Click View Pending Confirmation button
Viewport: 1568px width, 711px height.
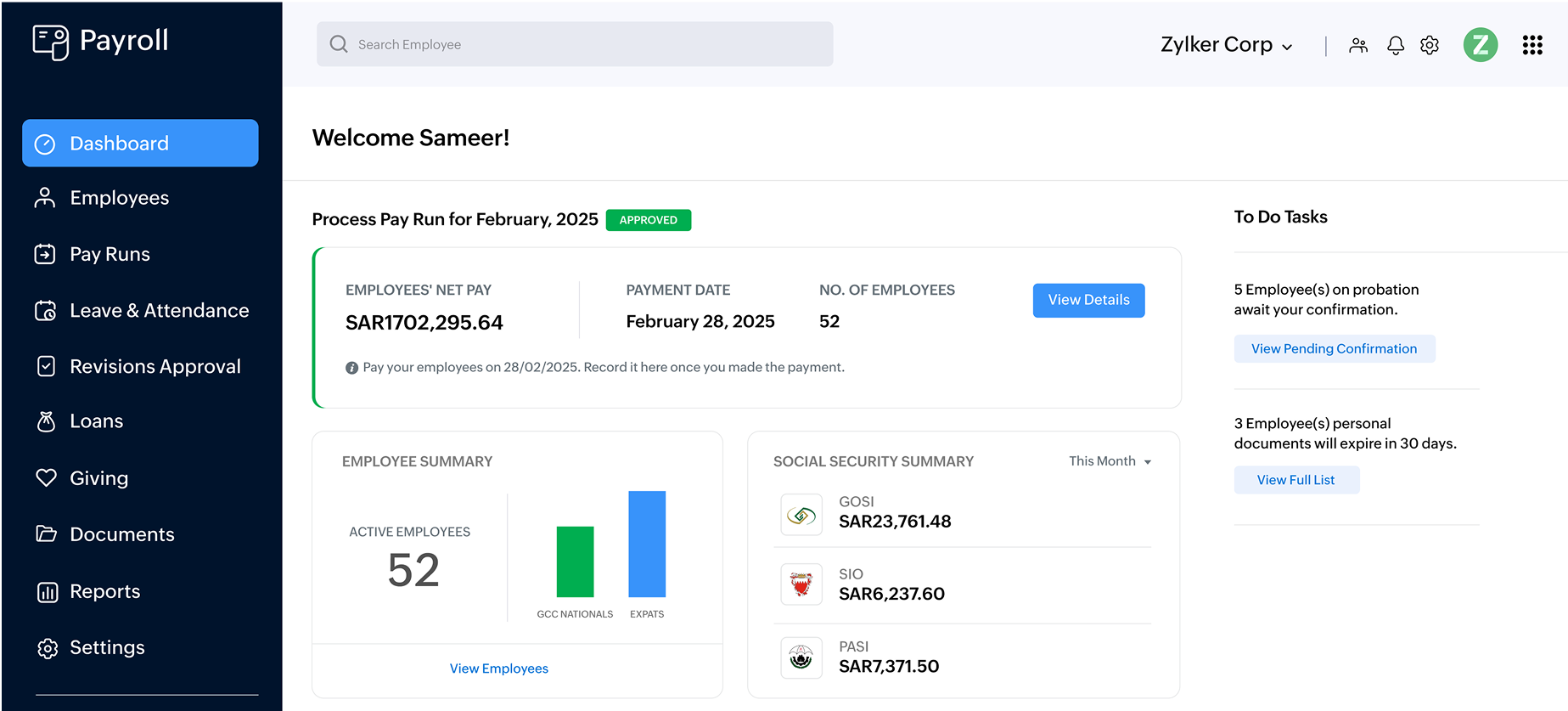coord(1334,349)
